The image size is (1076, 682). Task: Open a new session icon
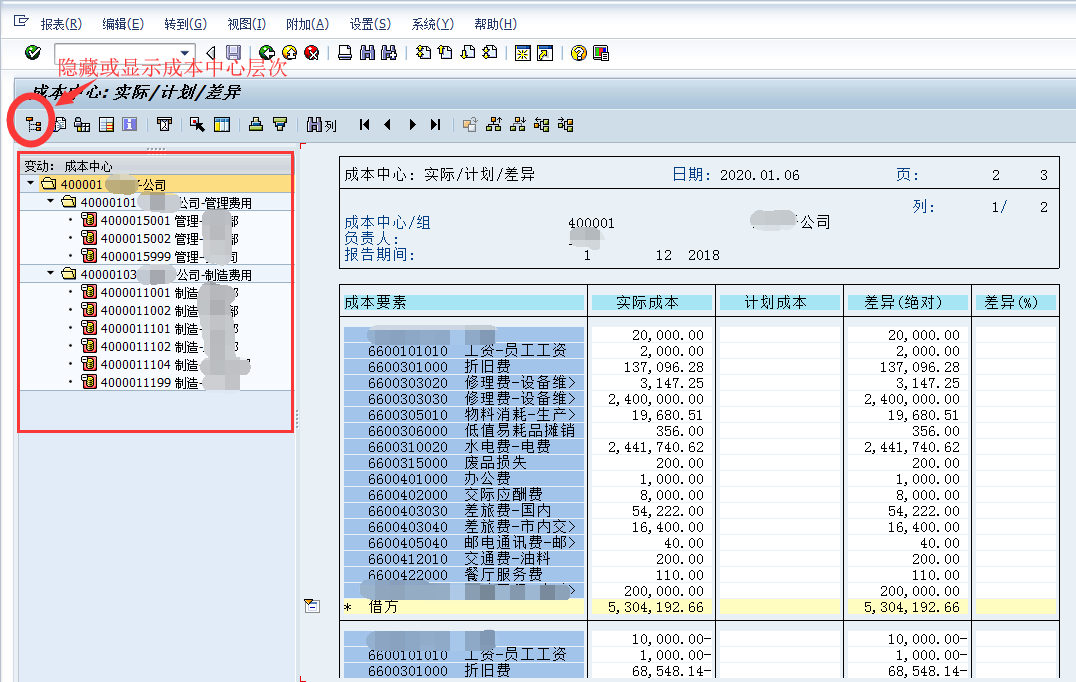click(x=523, y=53)
